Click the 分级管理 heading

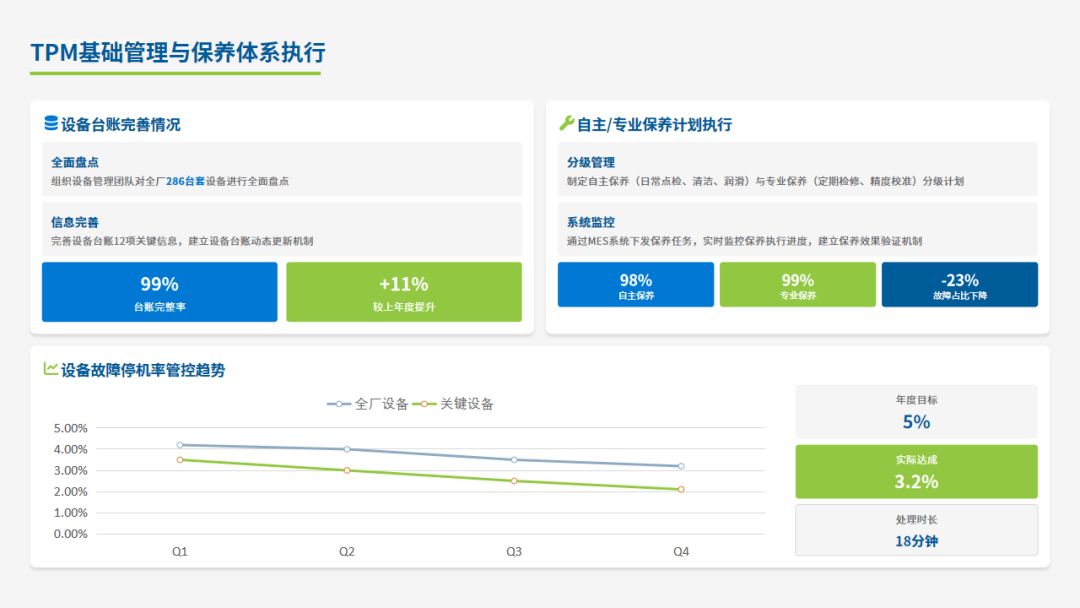(591, 162)
